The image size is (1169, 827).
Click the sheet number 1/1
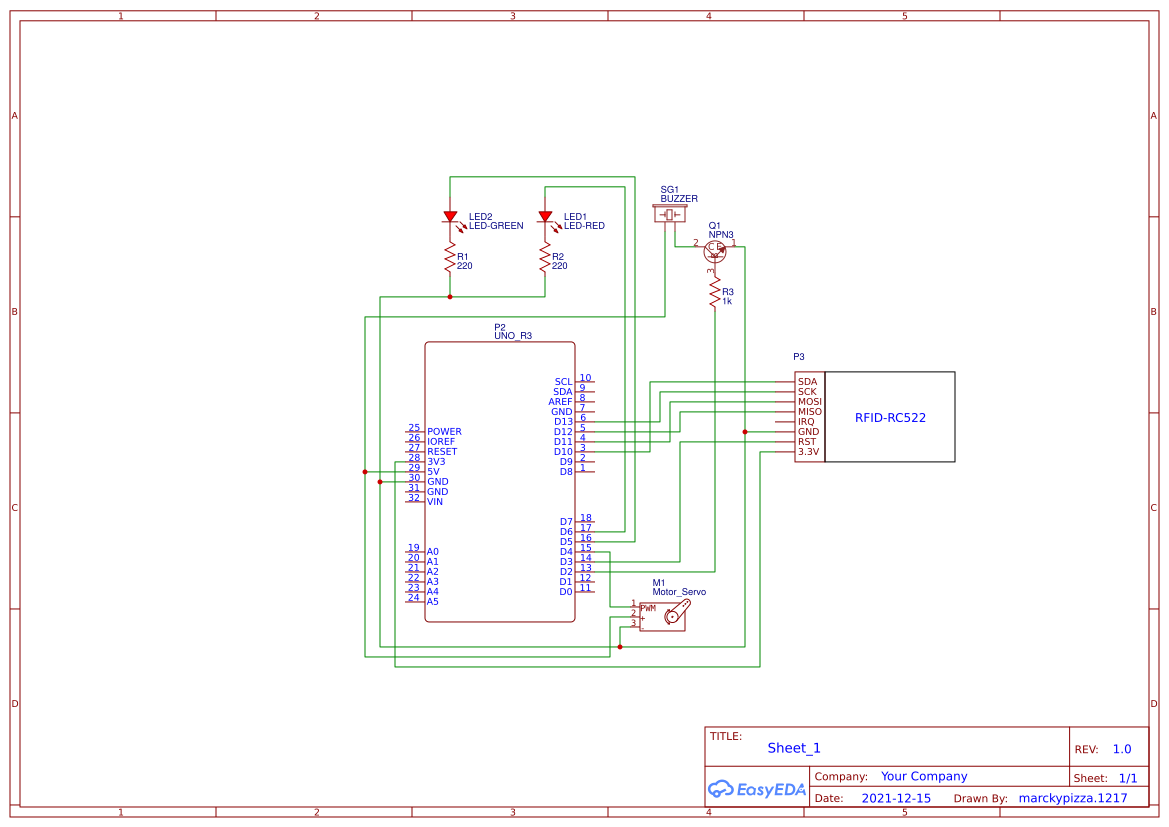click(1128, 778)
